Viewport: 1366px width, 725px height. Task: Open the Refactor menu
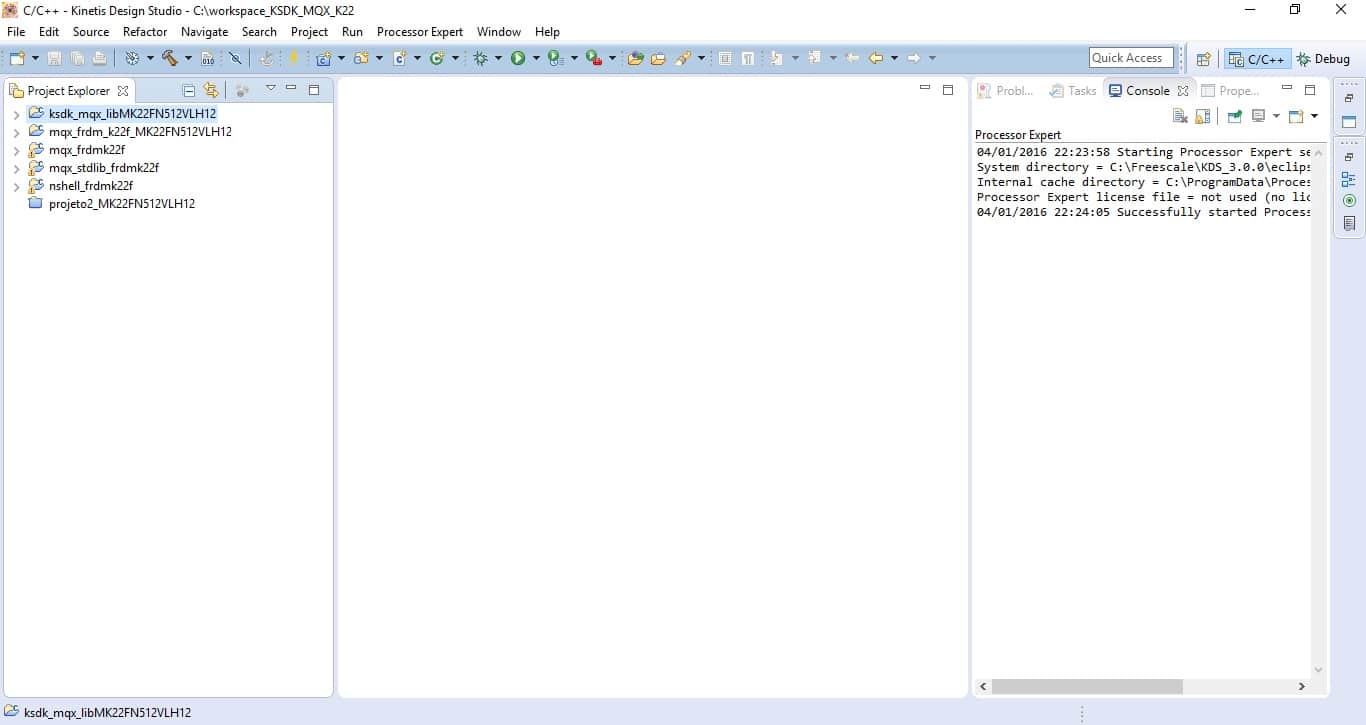click(x=145, y=32)
